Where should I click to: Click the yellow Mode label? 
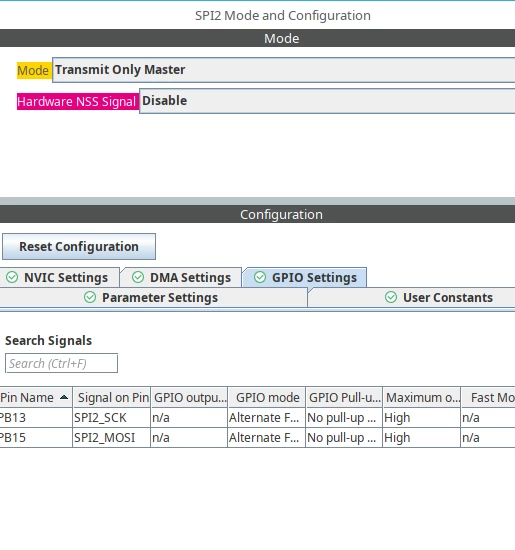(x=34, y=71)
